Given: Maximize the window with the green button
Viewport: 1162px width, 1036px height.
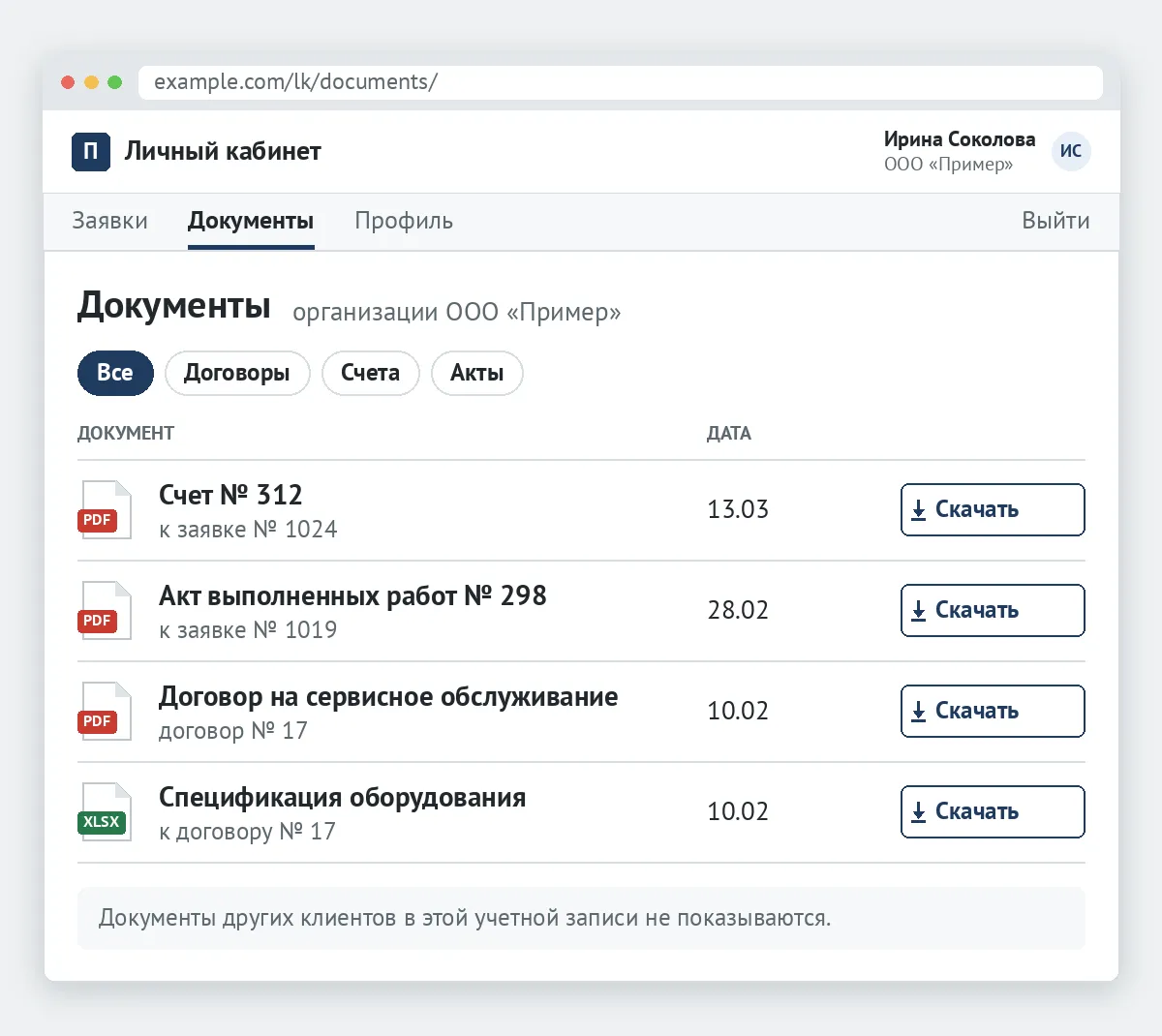Looking at the screenshot, I should point(114,82).
